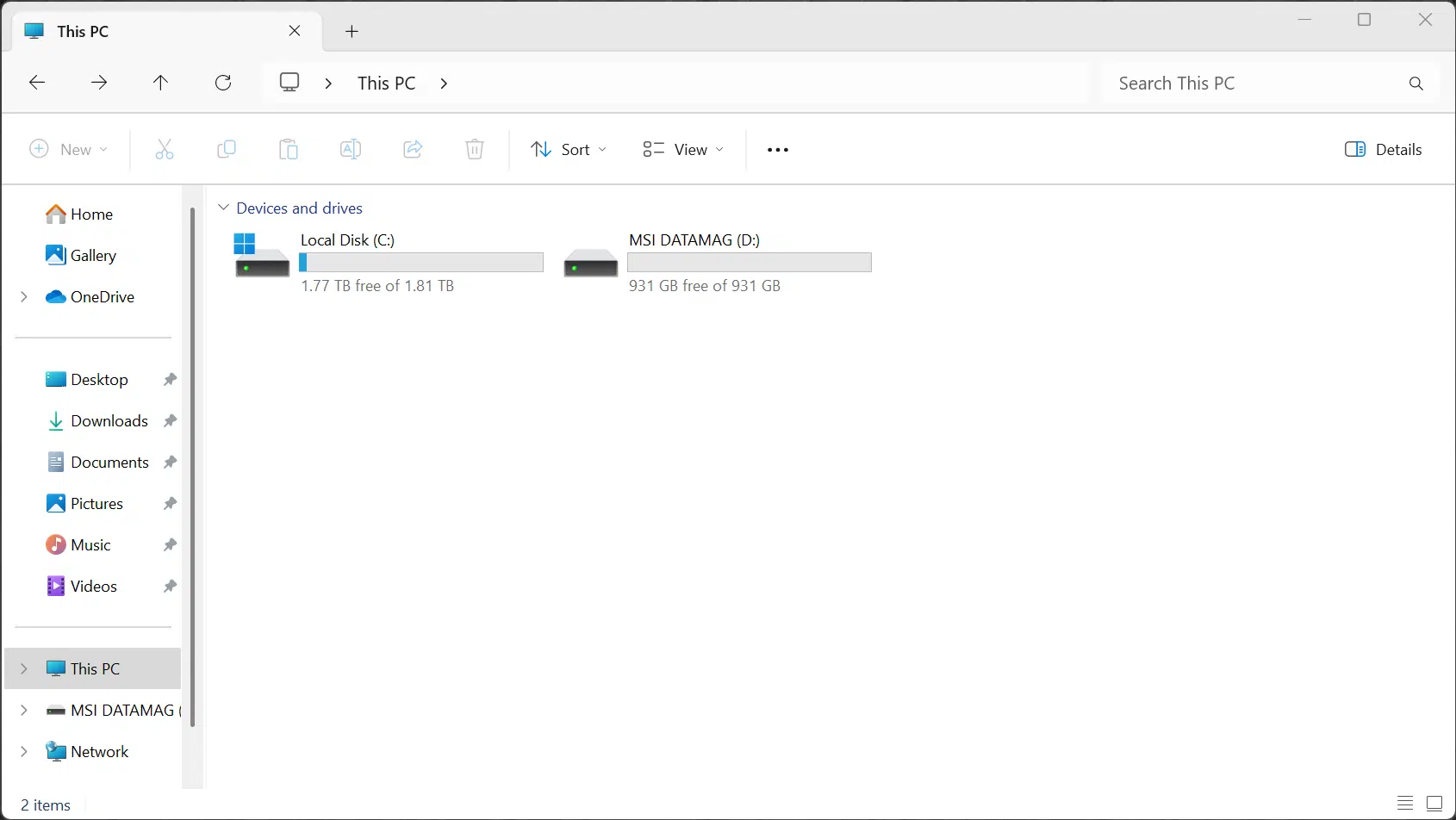Click 'Devices and drives' heading text
The height and width of the screenshot is (820, 1456).
(x=299, y=208)
